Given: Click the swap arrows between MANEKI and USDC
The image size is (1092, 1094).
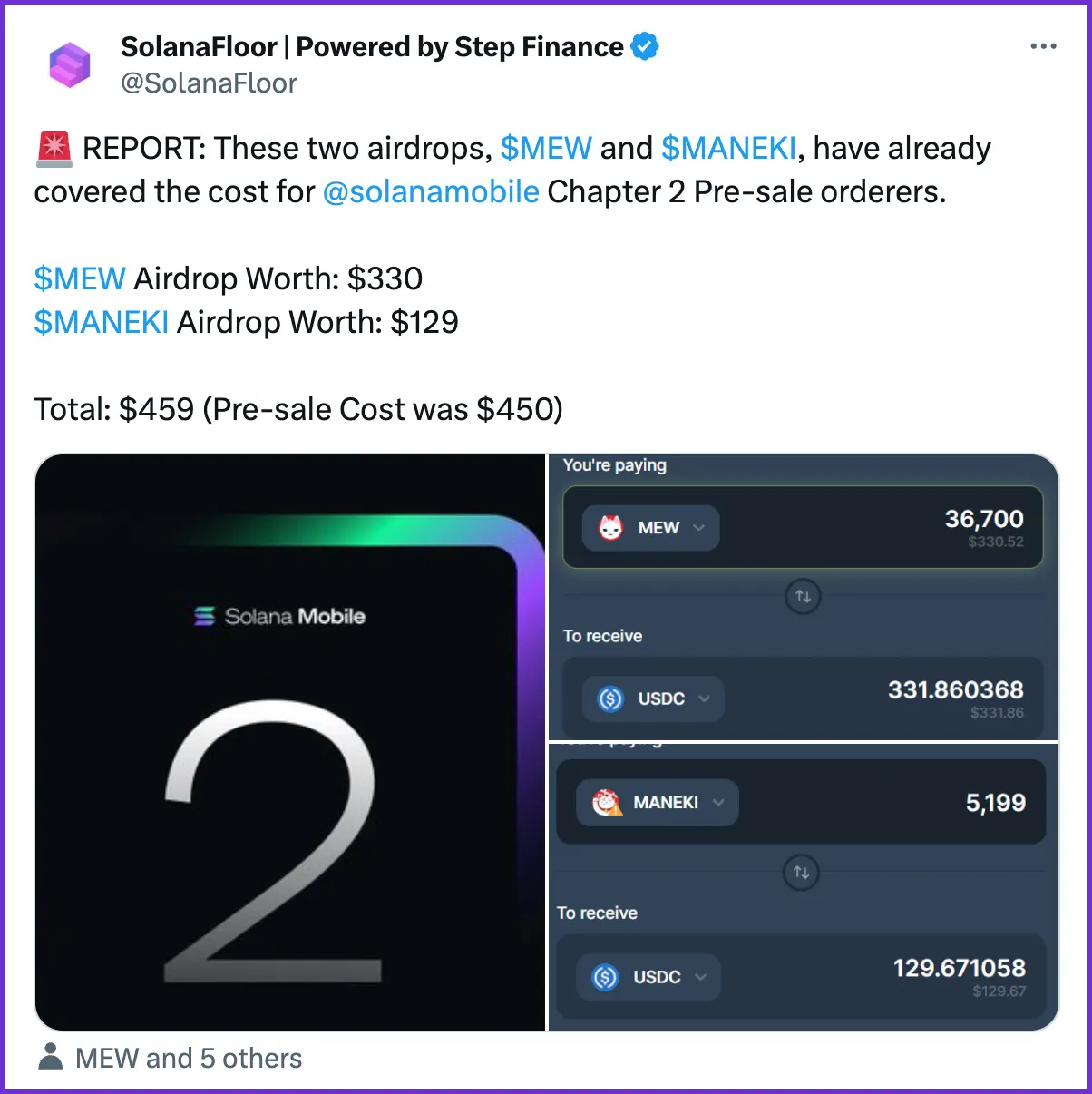Looking at the screenshot, I should [x=801, y=873].
